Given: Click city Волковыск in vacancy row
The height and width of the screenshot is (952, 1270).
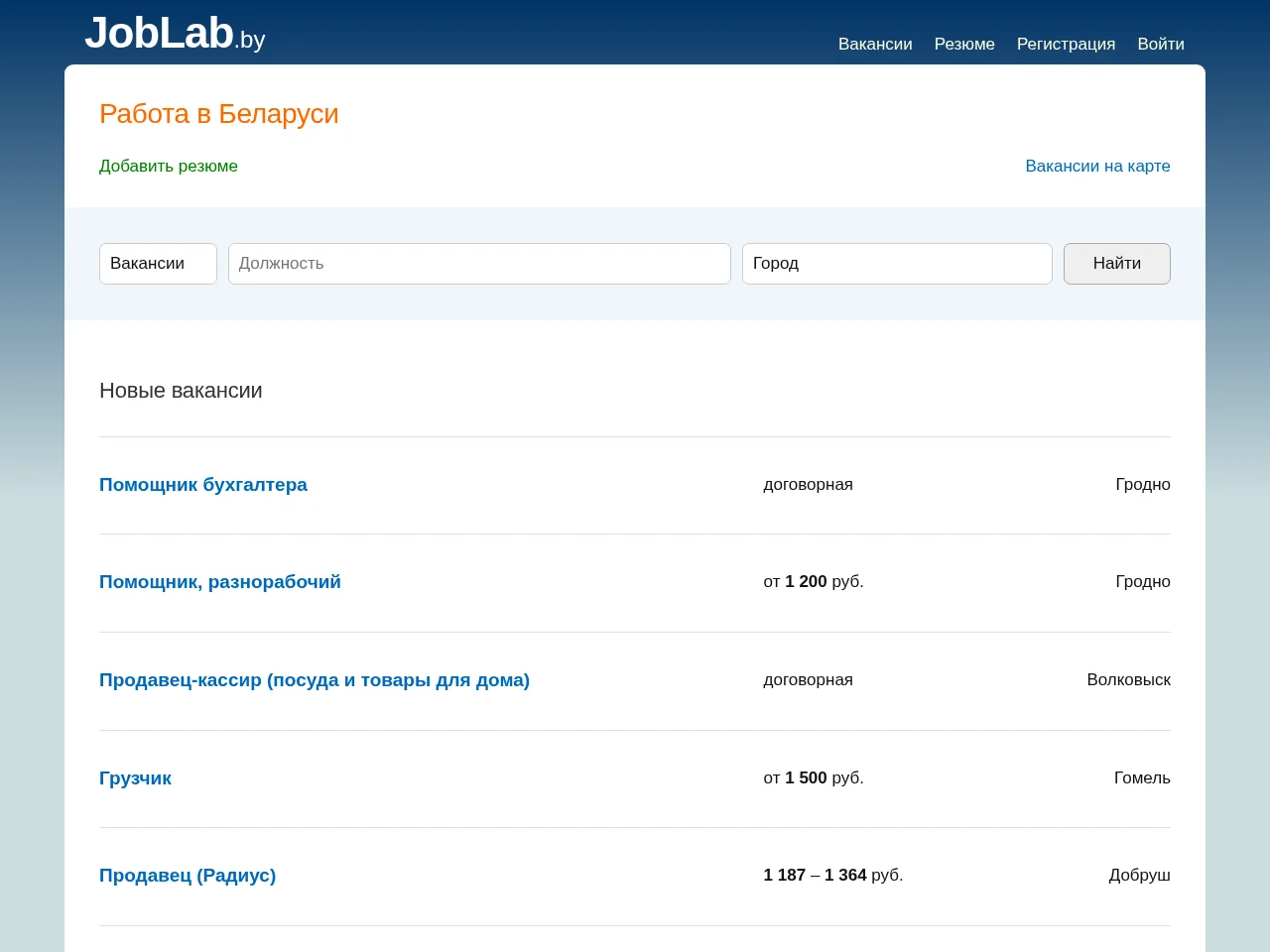Looking at the screenshot, I should (1128, 680).
